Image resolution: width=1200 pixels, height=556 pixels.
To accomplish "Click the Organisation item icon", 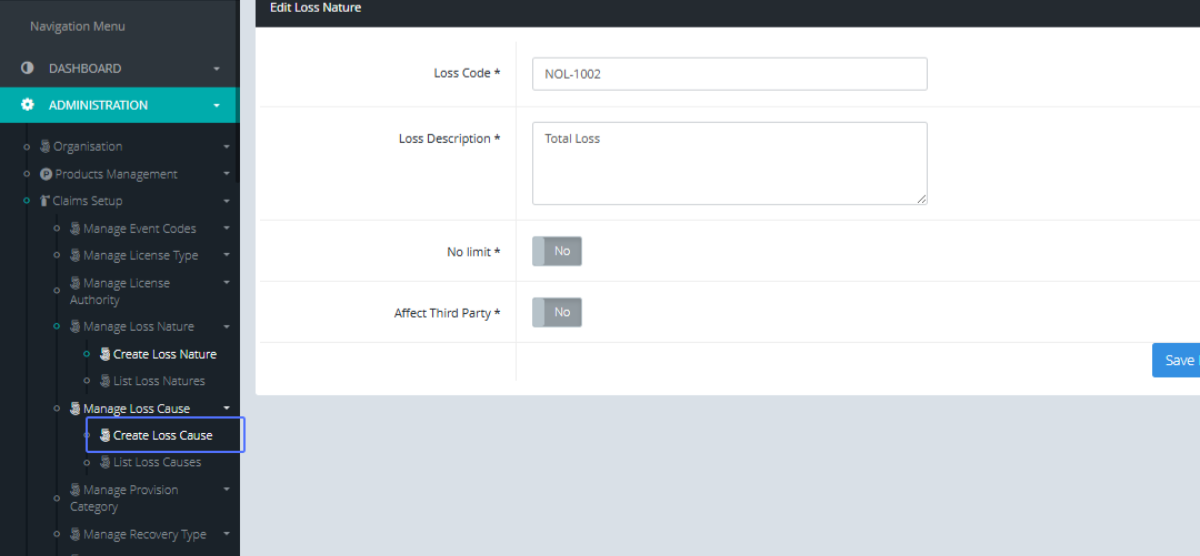I will coord(45,147).
